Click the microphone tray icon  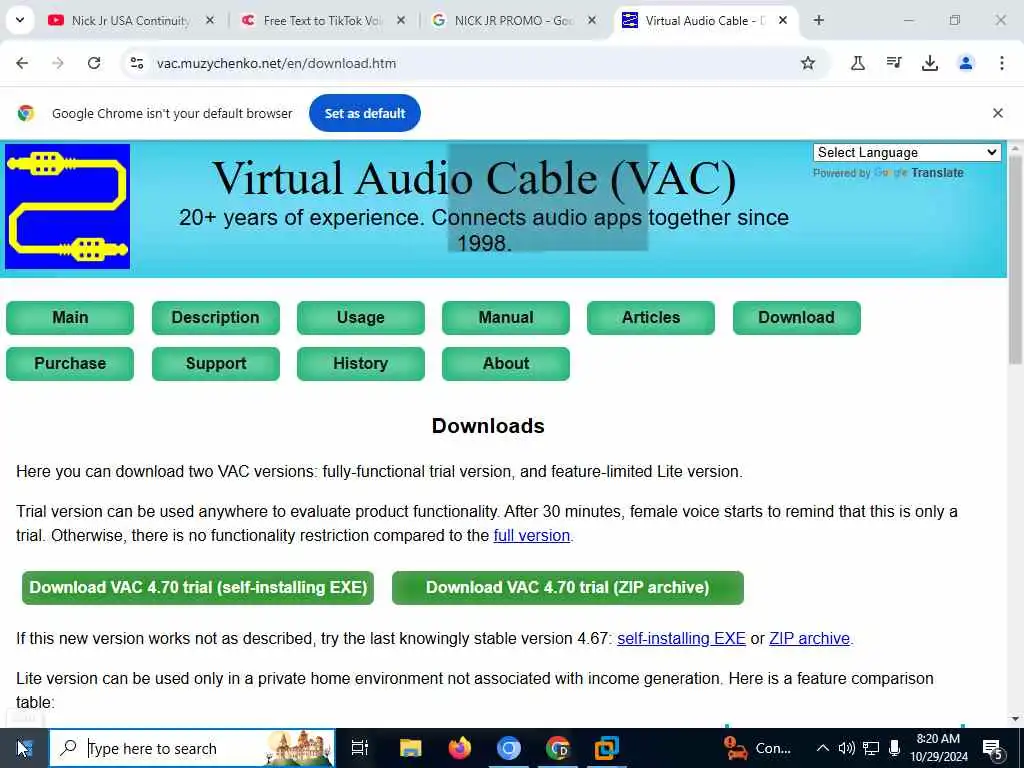(x=895, y=748)
